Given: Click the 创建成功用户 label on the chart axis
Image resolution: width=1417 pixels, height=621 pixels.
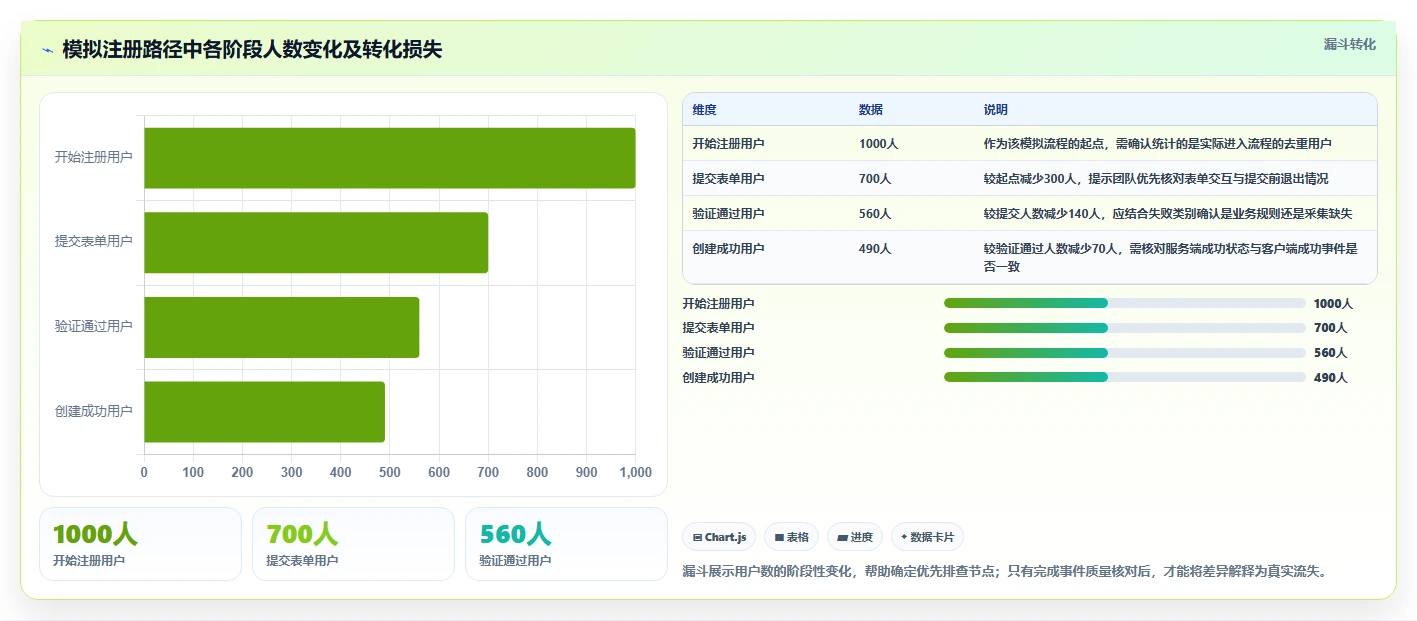Looking at the screenshot, I should pos(94,411).
